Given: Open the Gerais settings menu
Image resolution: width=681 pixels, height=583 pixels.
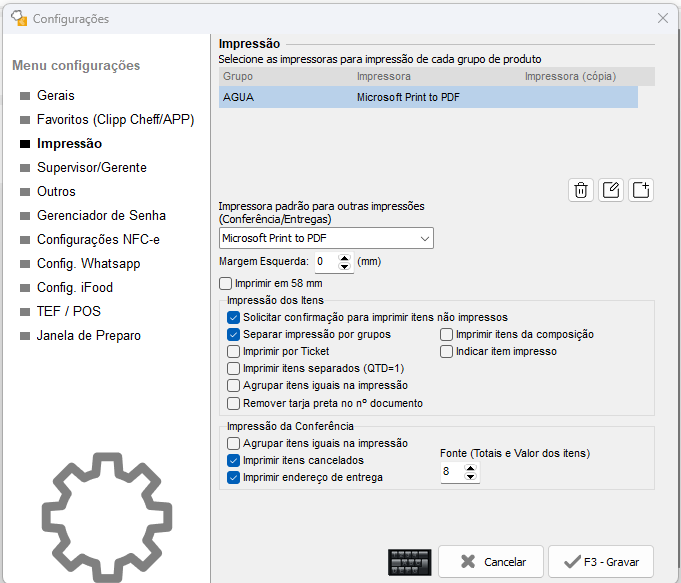Looking at the screenshot, I should click(x=56, y=96).
